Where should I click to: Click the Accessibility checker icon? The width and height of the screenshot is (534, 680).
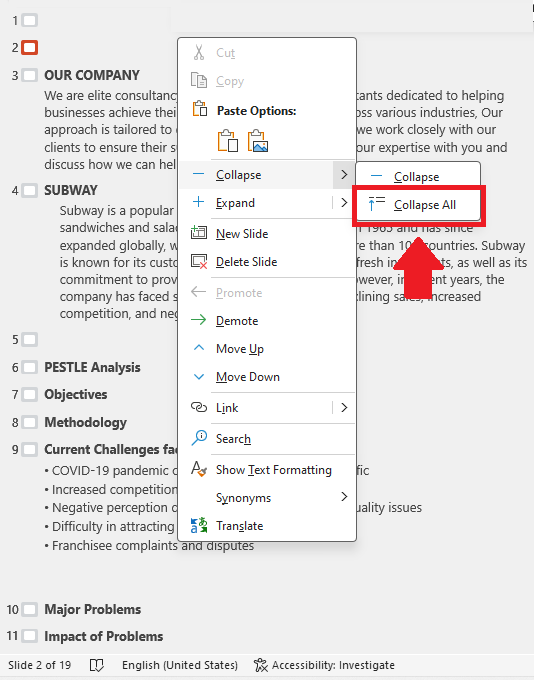coord(261,665)
